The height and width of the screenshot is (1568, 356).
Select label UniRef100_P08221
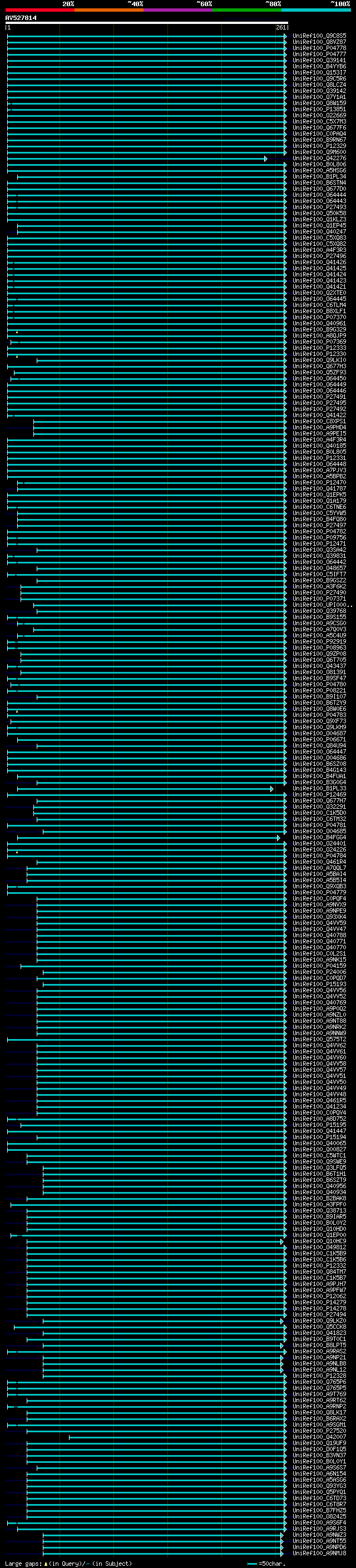point(319,690)
